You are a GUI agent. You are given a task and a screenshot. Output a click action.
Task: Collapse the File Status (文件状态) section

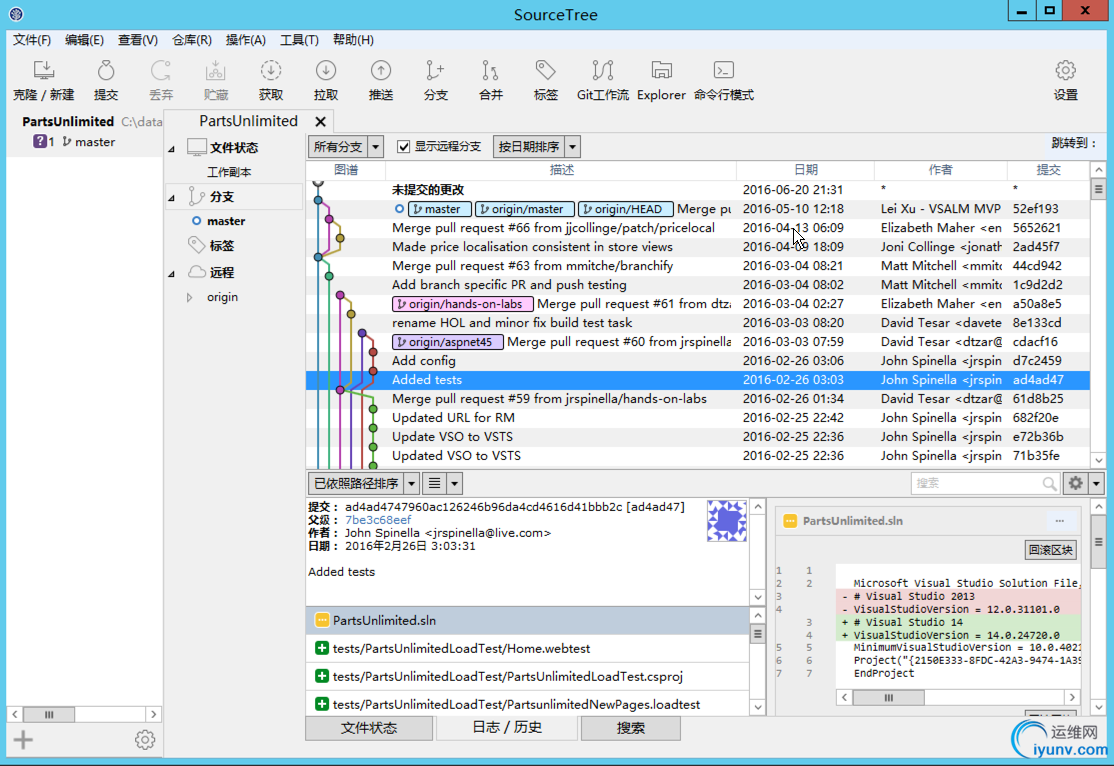point(171,149)
